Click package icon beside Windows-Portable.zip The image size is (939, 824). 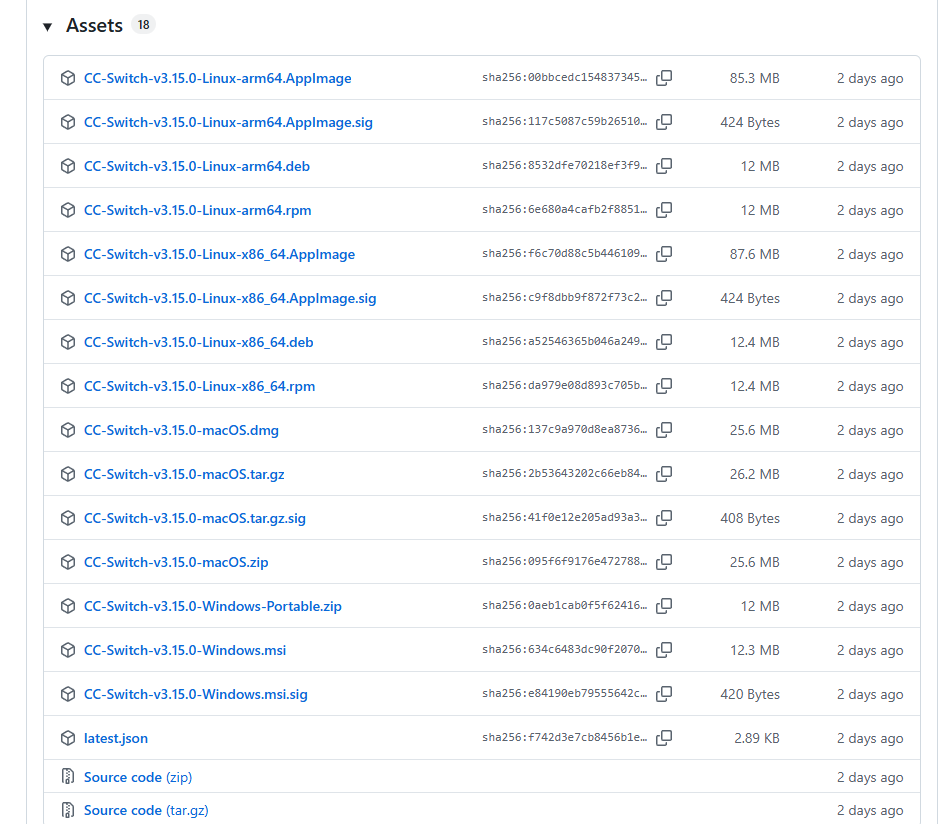(68, 607)
